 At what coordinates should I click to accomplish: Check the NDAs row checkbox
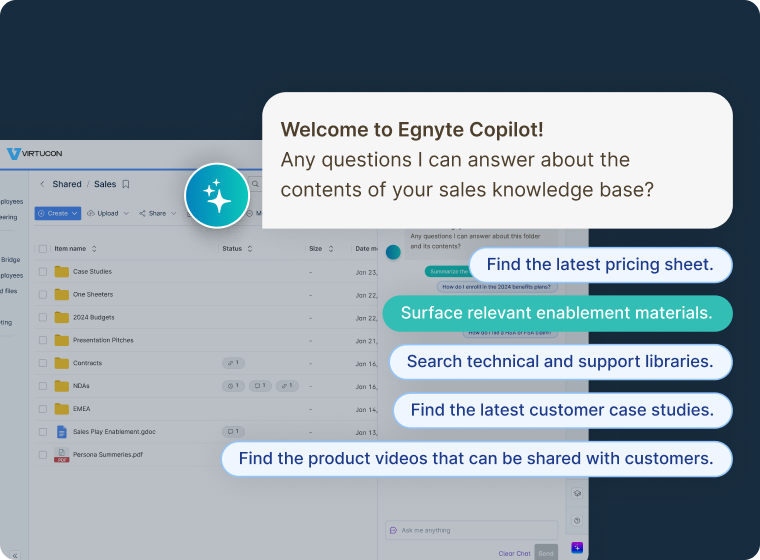point(43,386)
